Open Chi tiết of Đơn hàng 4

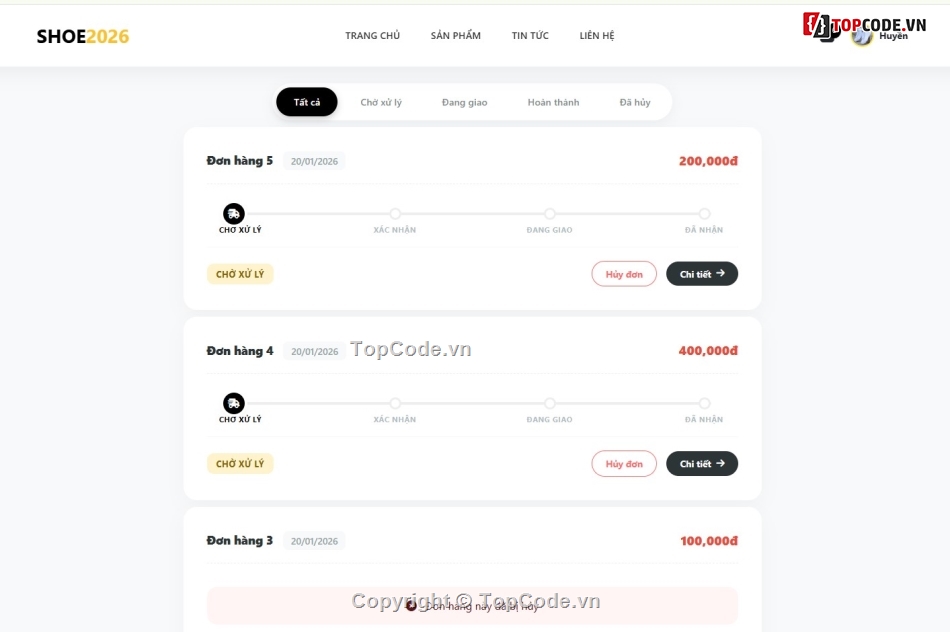(x=702, y=464)
